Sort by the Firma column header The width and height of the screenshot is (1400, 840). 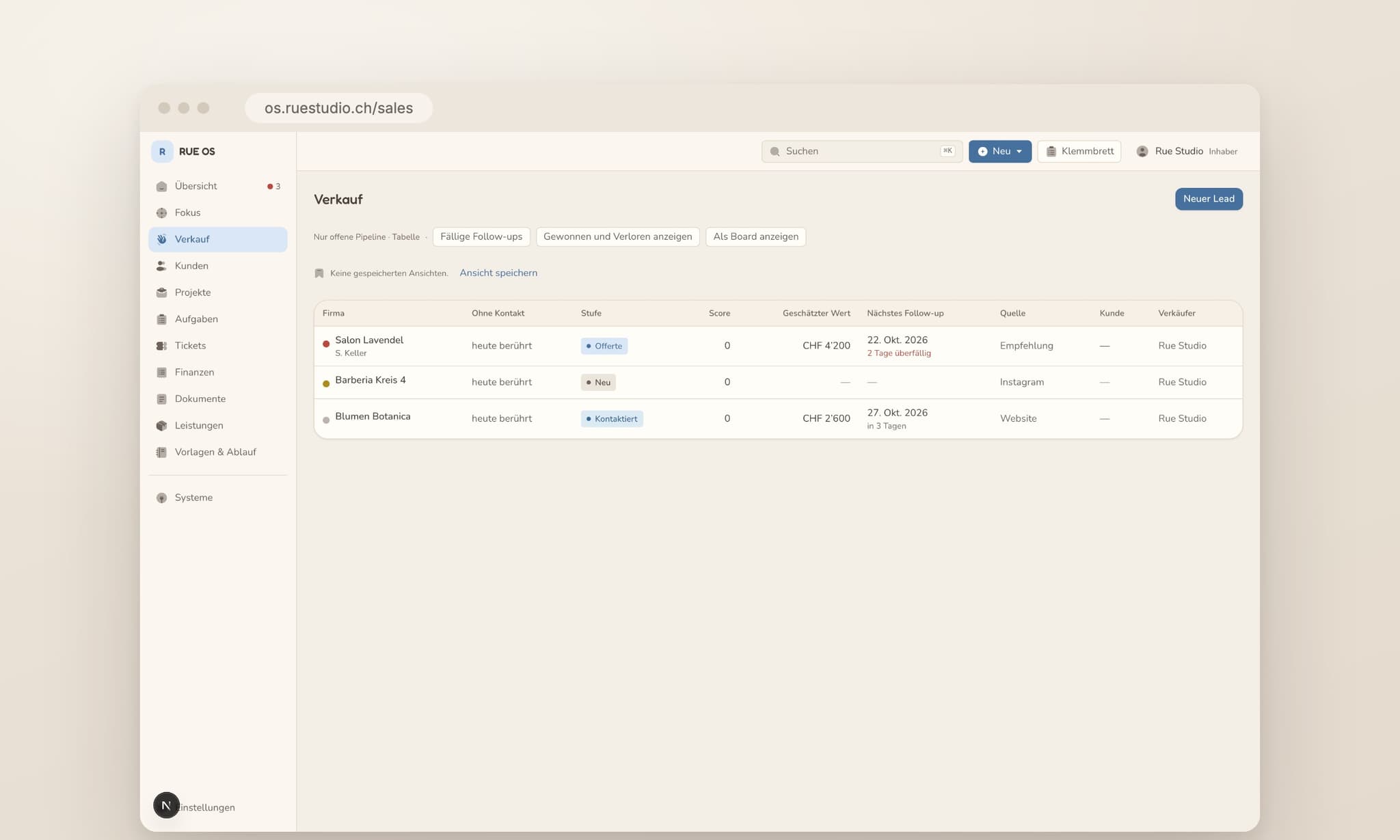[x=334, y=313]
